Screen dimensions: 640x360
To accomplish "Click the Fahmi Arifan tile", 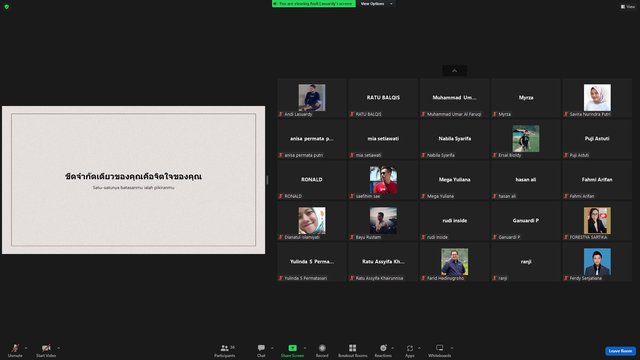I will tap(597, 180).
